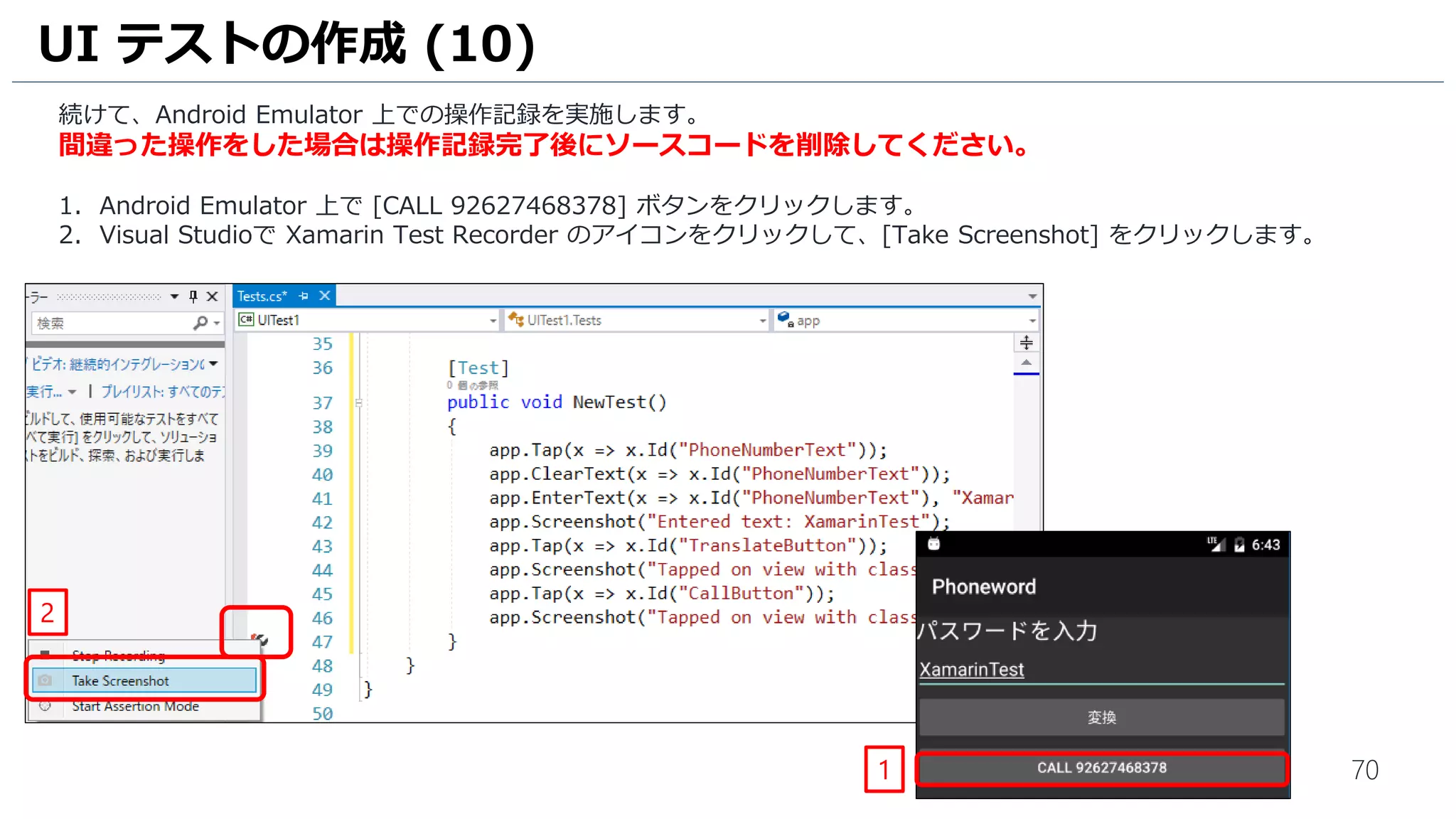Screen dimensions: 1456x819
Task: Click the TranslateButton tap code on line 43
Action: pos(688,546)
